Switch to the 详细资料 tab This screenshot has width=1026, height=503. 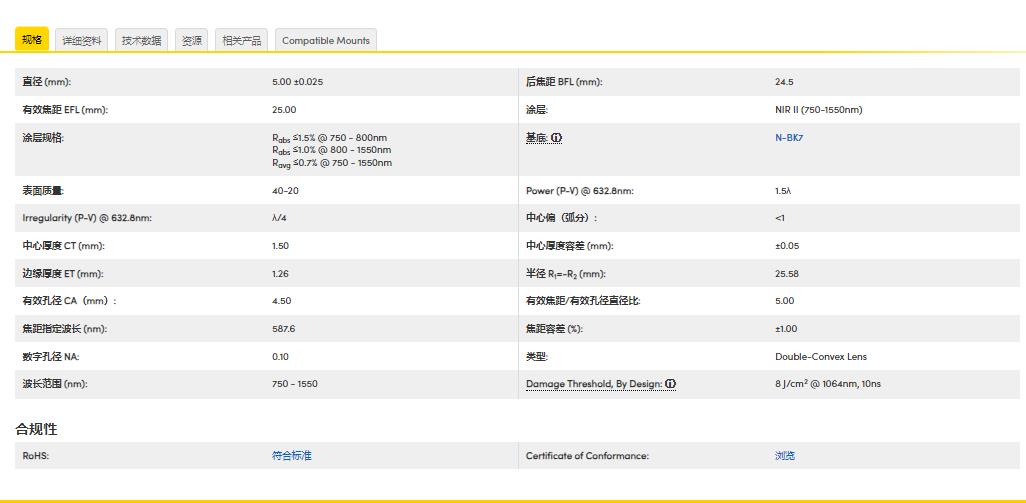click(x=82, y=41)
